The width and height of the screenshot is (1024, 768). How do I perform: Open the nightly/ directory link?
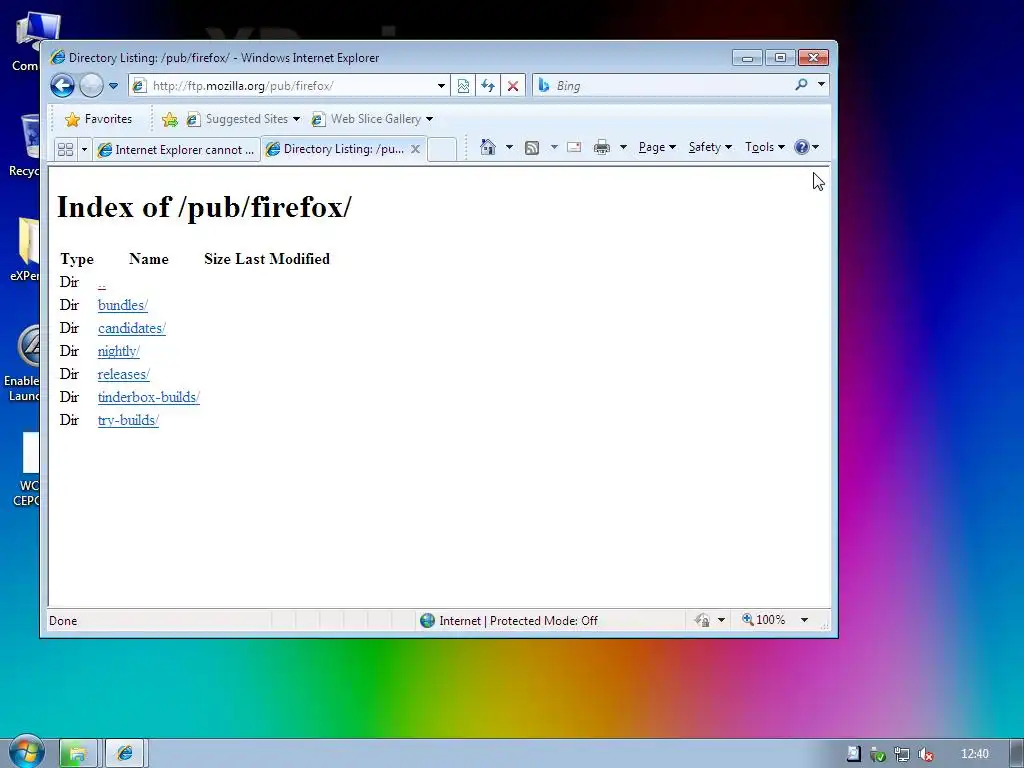click(118, 351)
